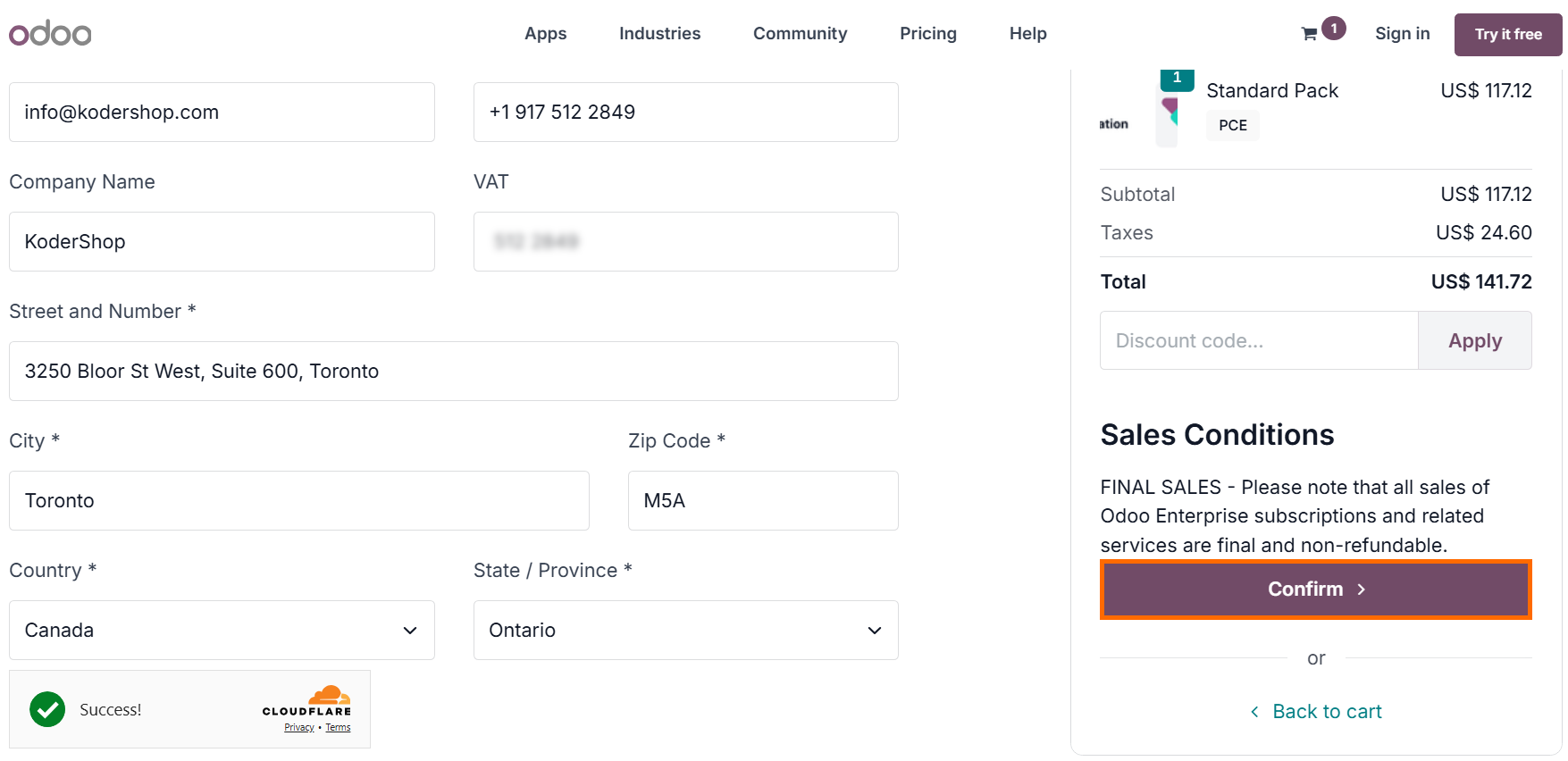Click the Odoo logo
The image size is (1568, 761).
pos(50,34)
